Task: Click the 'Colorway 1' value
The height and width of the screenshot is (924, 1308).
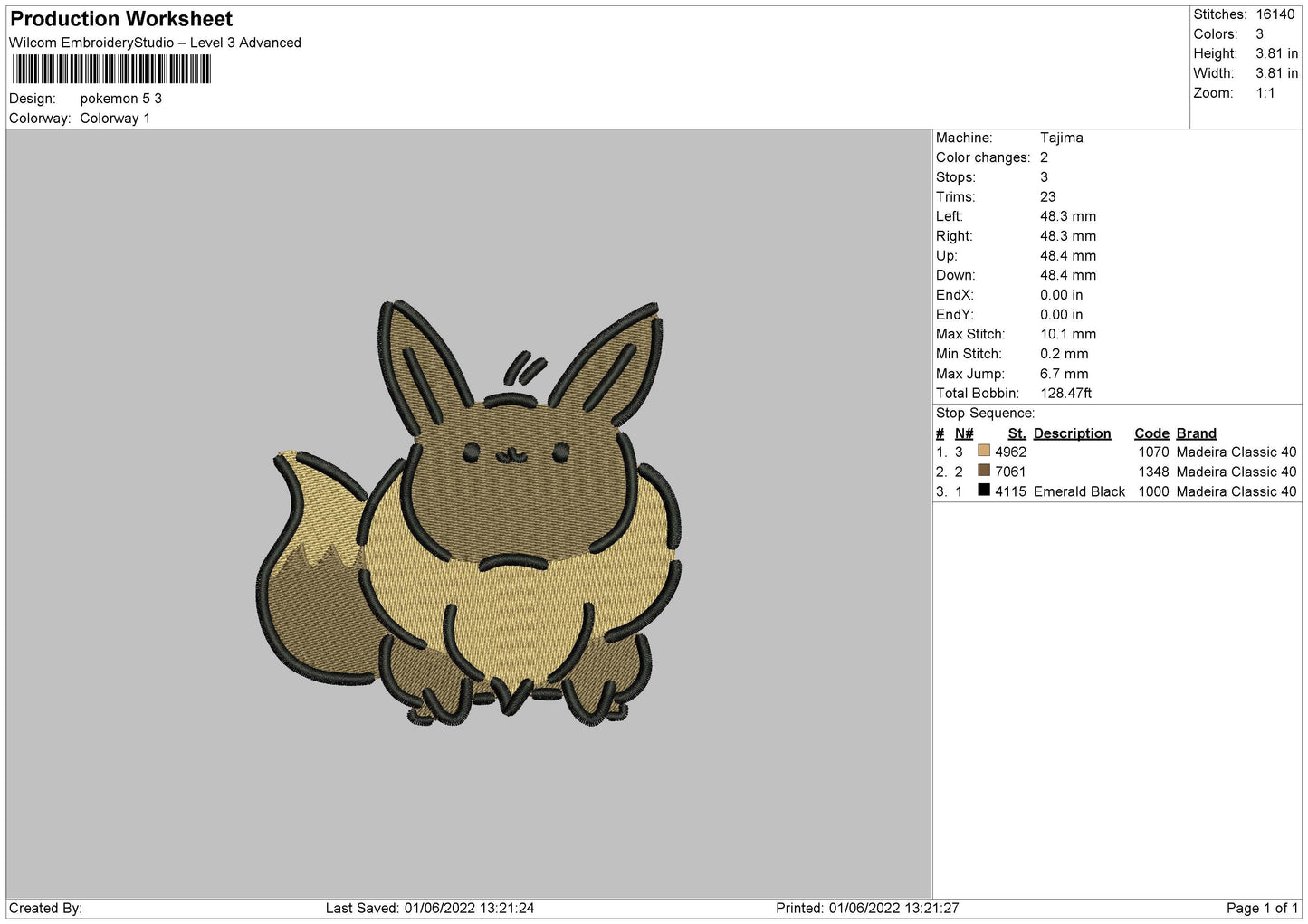Action: [x=115, y=119]
